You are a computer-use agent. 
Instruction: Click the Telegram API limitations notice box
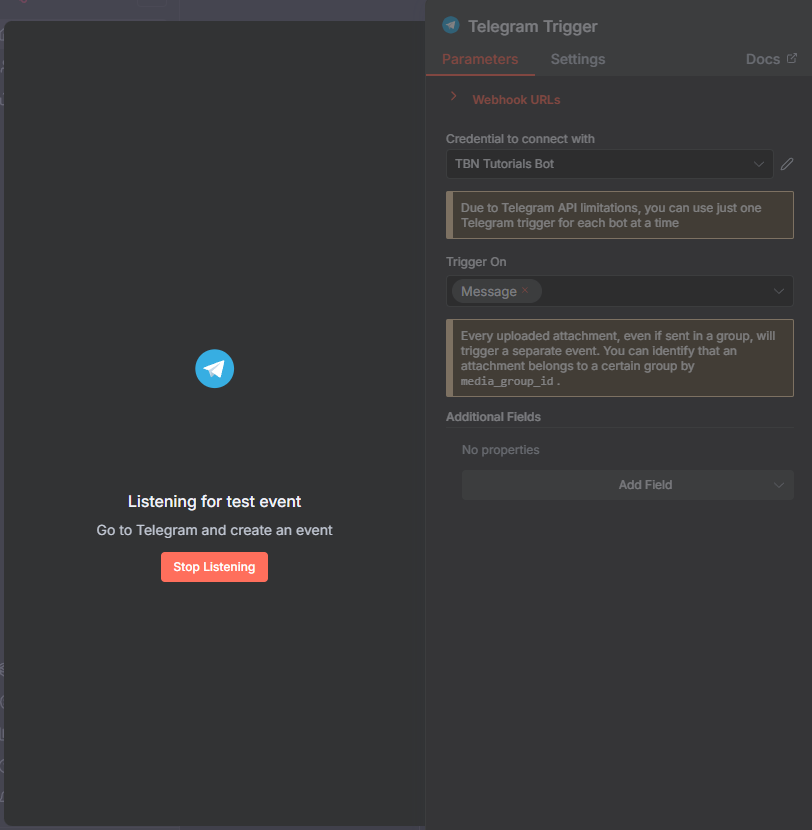pyautogui.click(x=620, y=215)
